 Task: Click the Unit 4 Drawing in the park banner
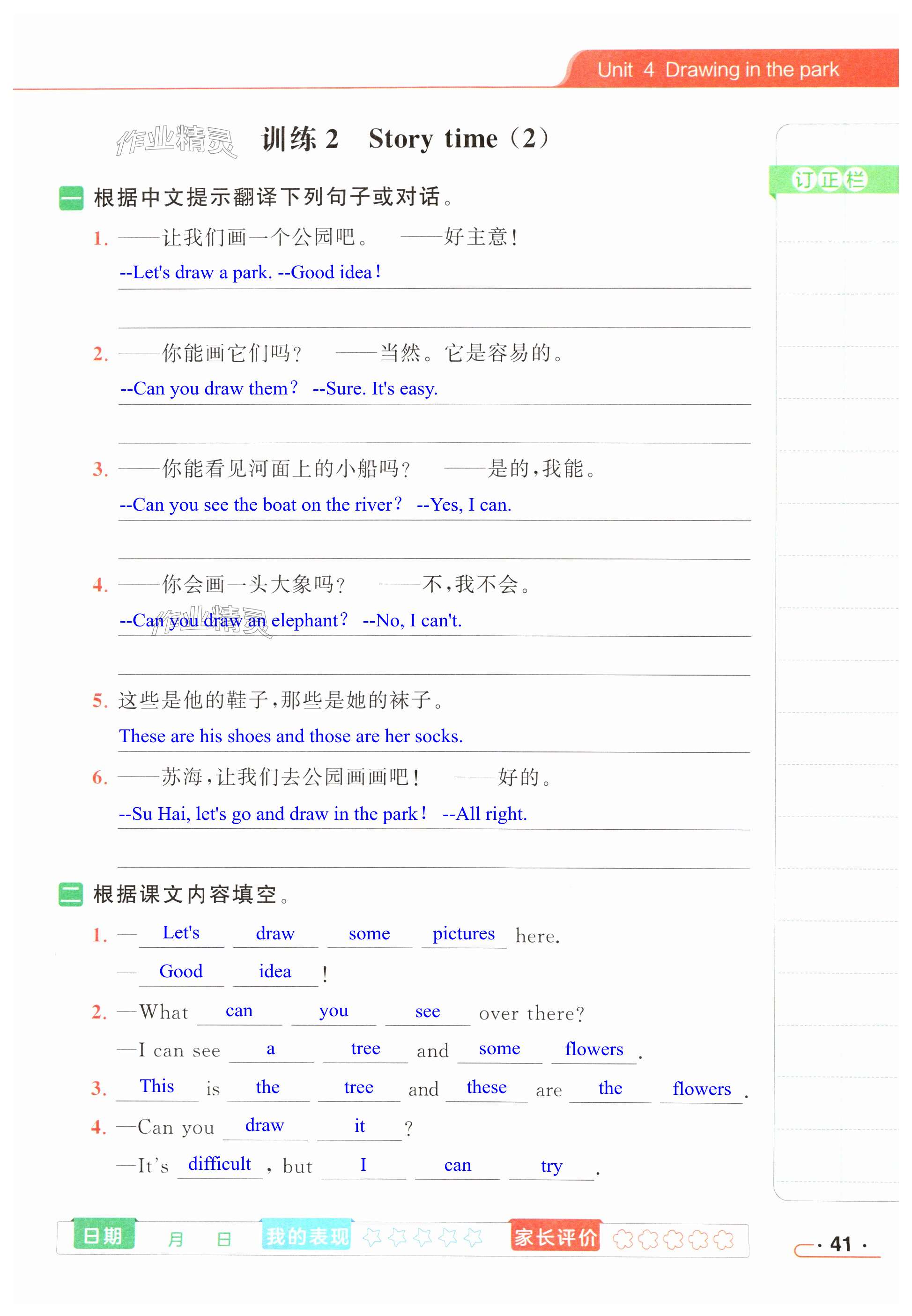[x=718, y=70]
